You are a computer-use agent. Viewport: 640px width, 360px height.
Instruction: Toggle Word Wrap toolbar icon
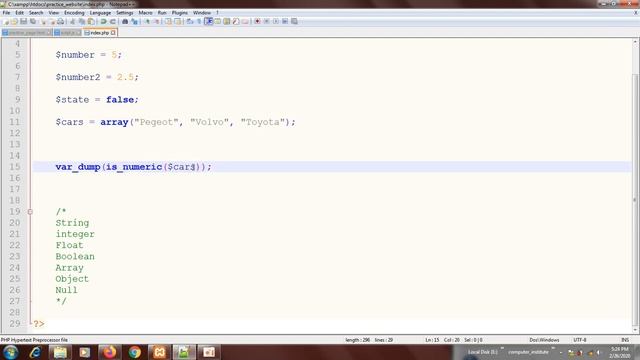click(x=190, y=21)
